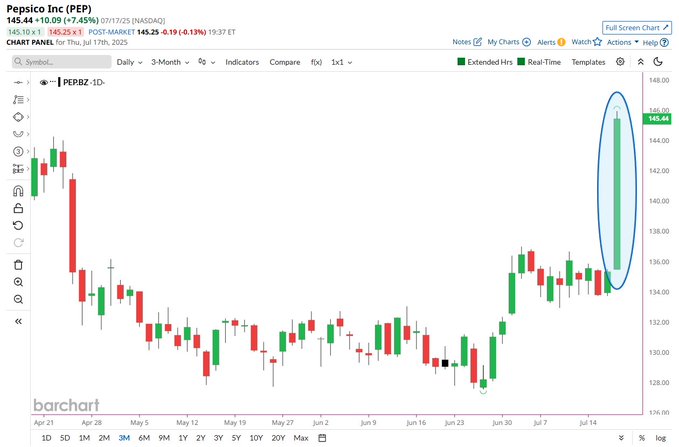This screenshot has width=679, height=447.
Task: Zoom in on the chart
Action: [x=18, y=282]
